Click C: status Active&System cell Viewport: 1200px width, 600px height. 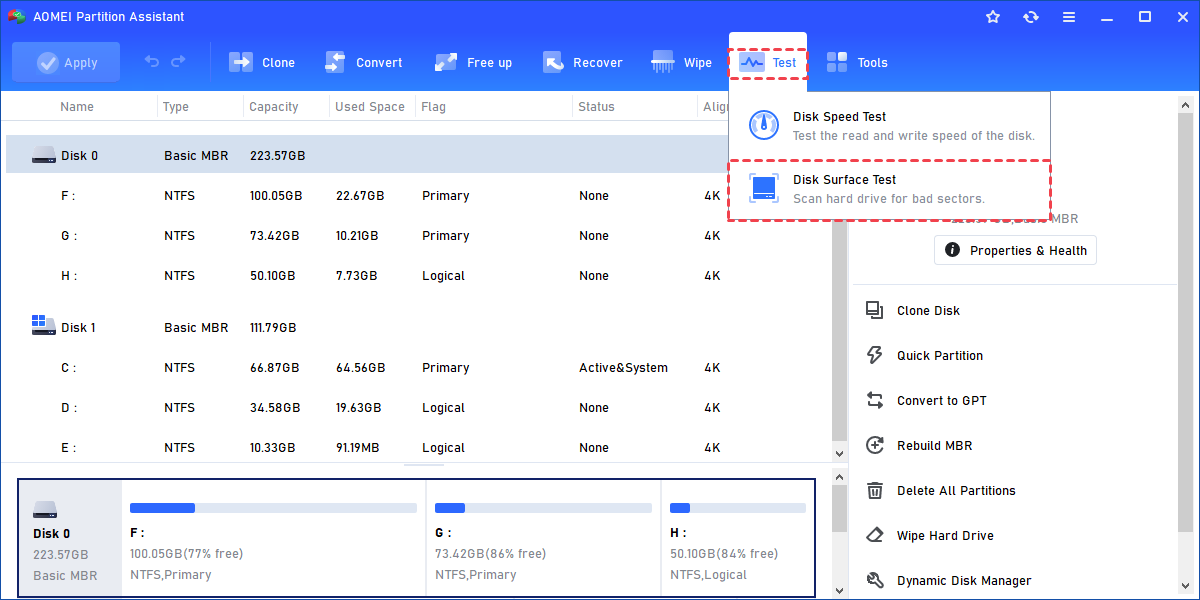coord(623,368)
